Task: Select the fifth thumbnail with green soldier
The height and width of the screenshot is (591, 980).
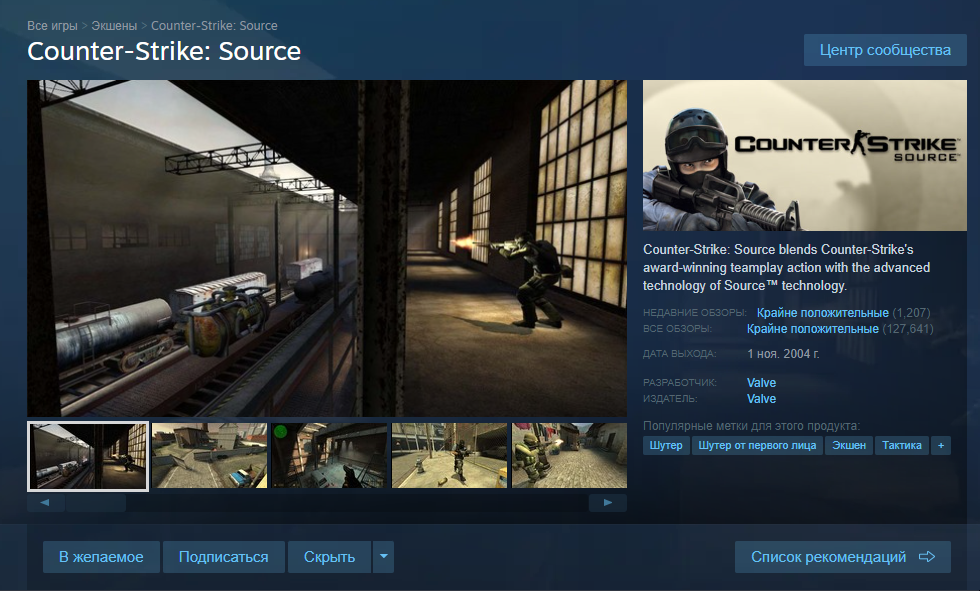Action: click(x=569, y=455)
